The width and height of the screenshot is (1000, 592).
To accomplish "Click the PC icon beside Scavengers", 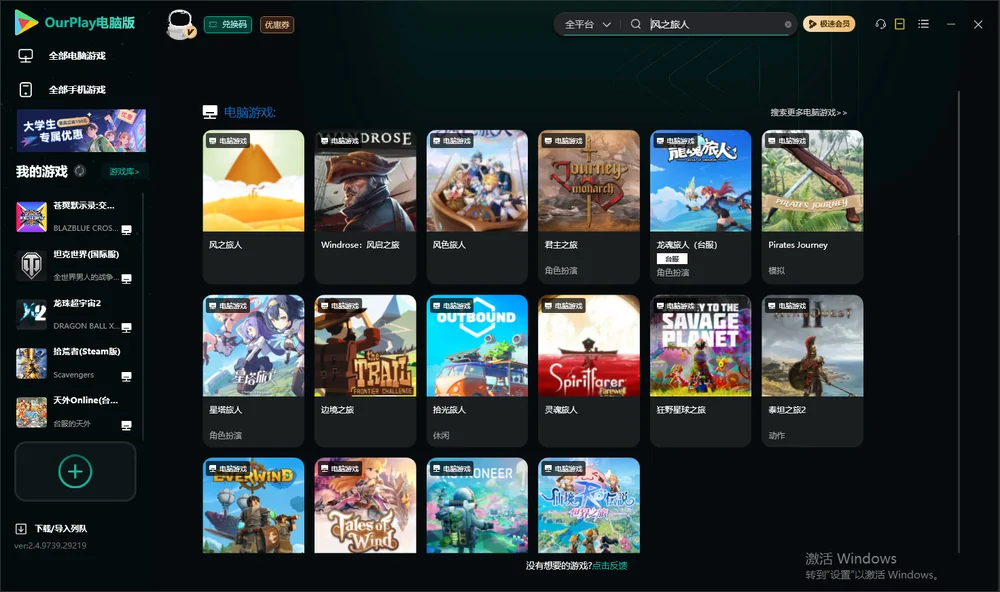I will coord(126,376).
